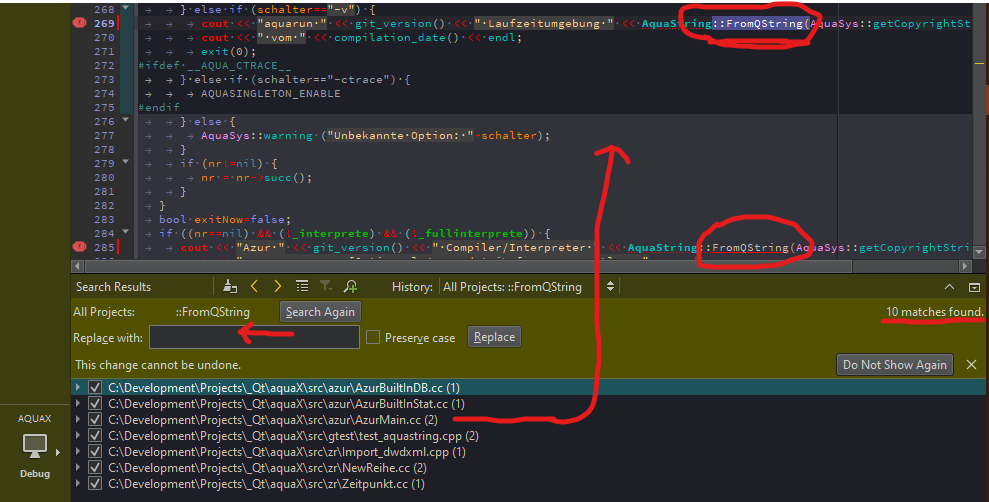Screen dimensions: 989x502
Task: Click the Search Again button
Action: pyautogui.click(x=319, y=312)
